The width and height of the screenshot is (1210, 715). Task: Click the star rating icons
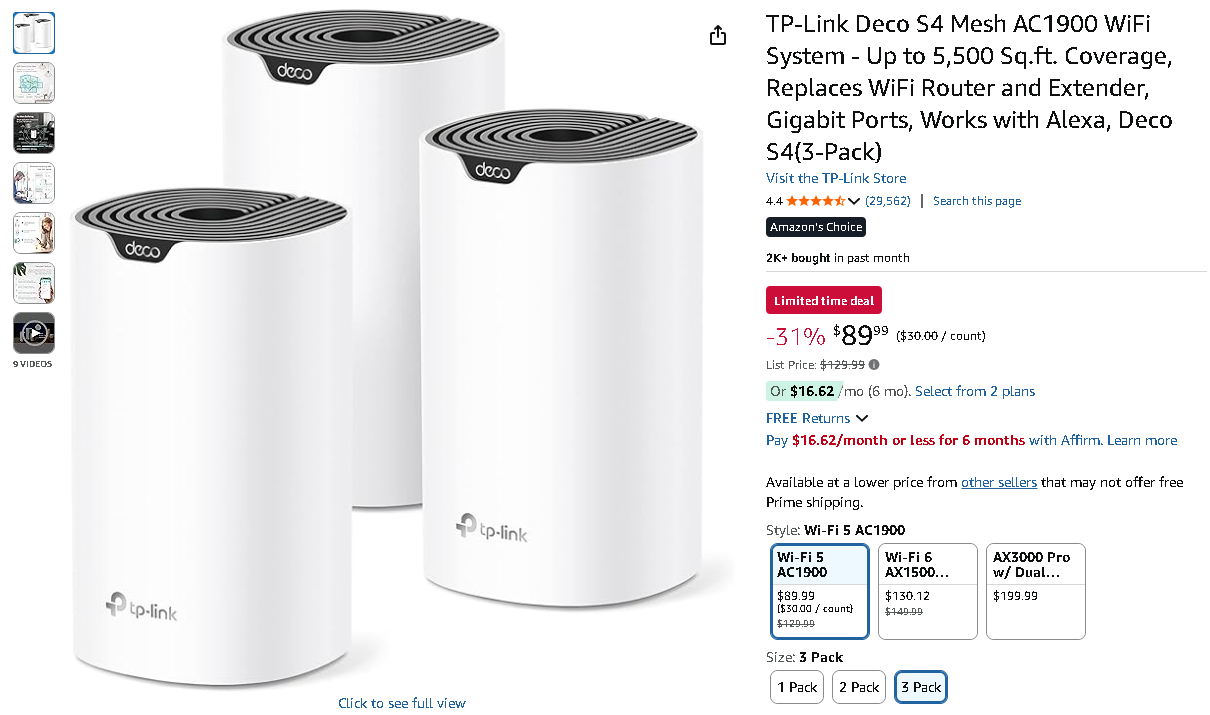815,201
